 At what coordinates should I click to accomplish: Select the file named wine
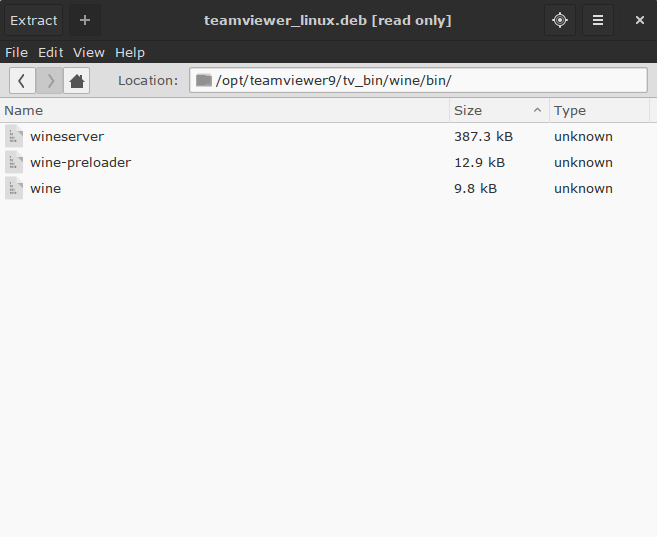click(46, 188)
